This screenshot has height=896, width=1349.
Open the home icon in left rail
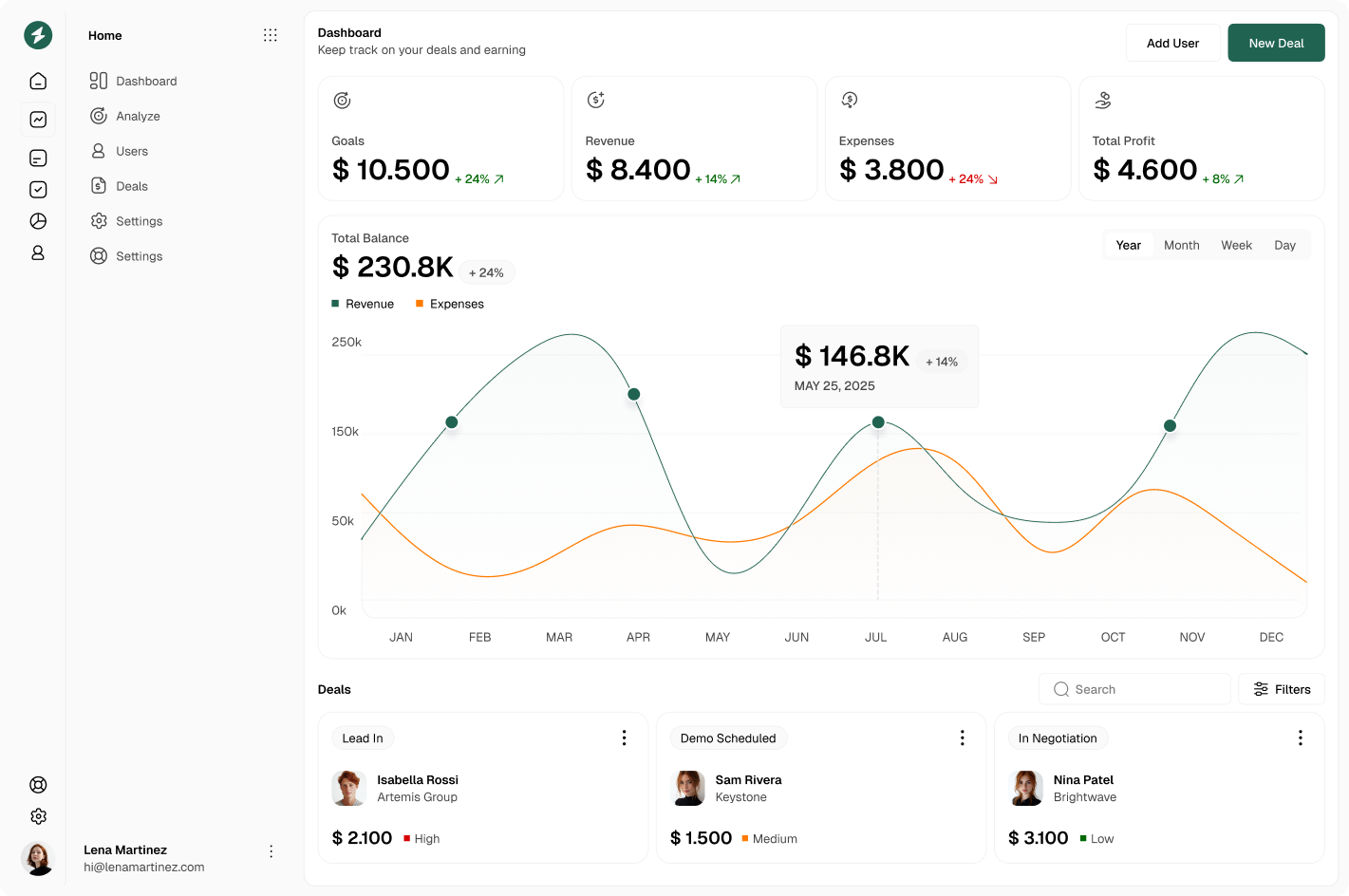(38, 81)
